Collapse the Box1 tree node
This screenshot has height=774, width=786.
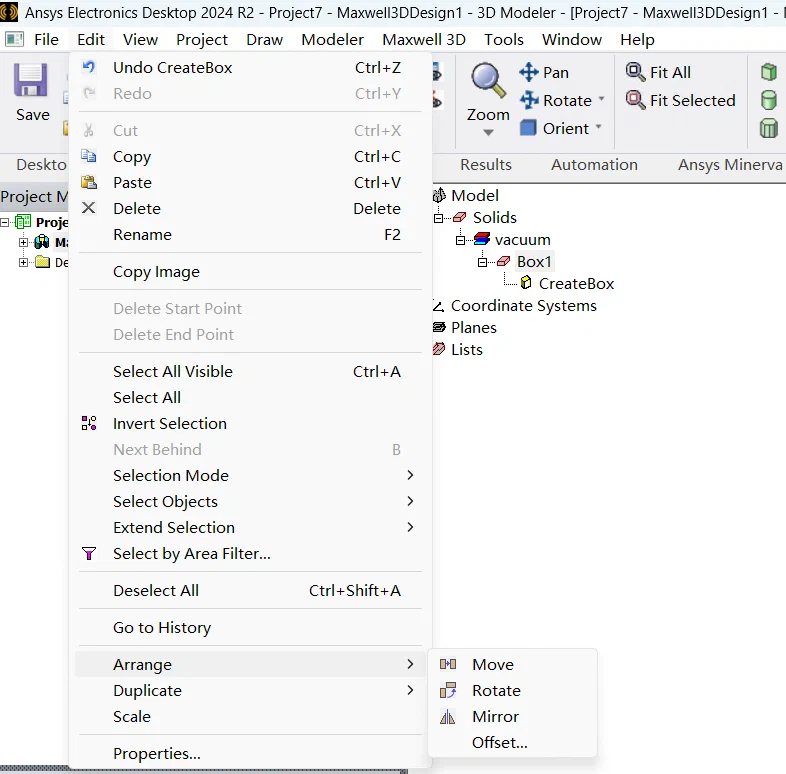click(x=483, y=262)
